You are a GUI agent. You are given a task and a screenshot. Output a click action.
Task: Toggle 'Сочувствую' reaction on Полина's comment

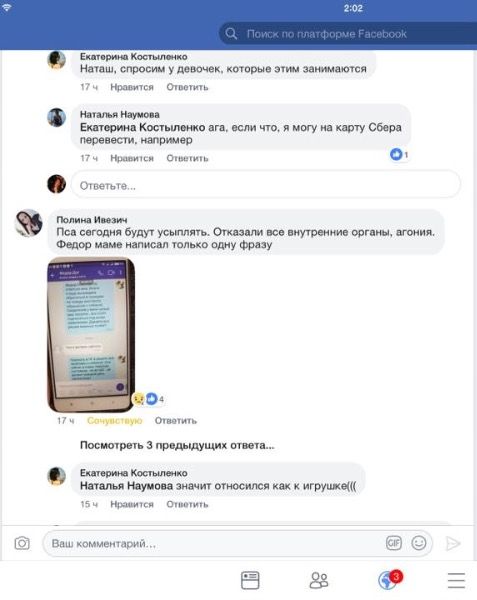pyautogui.click(x=114, y=421)
